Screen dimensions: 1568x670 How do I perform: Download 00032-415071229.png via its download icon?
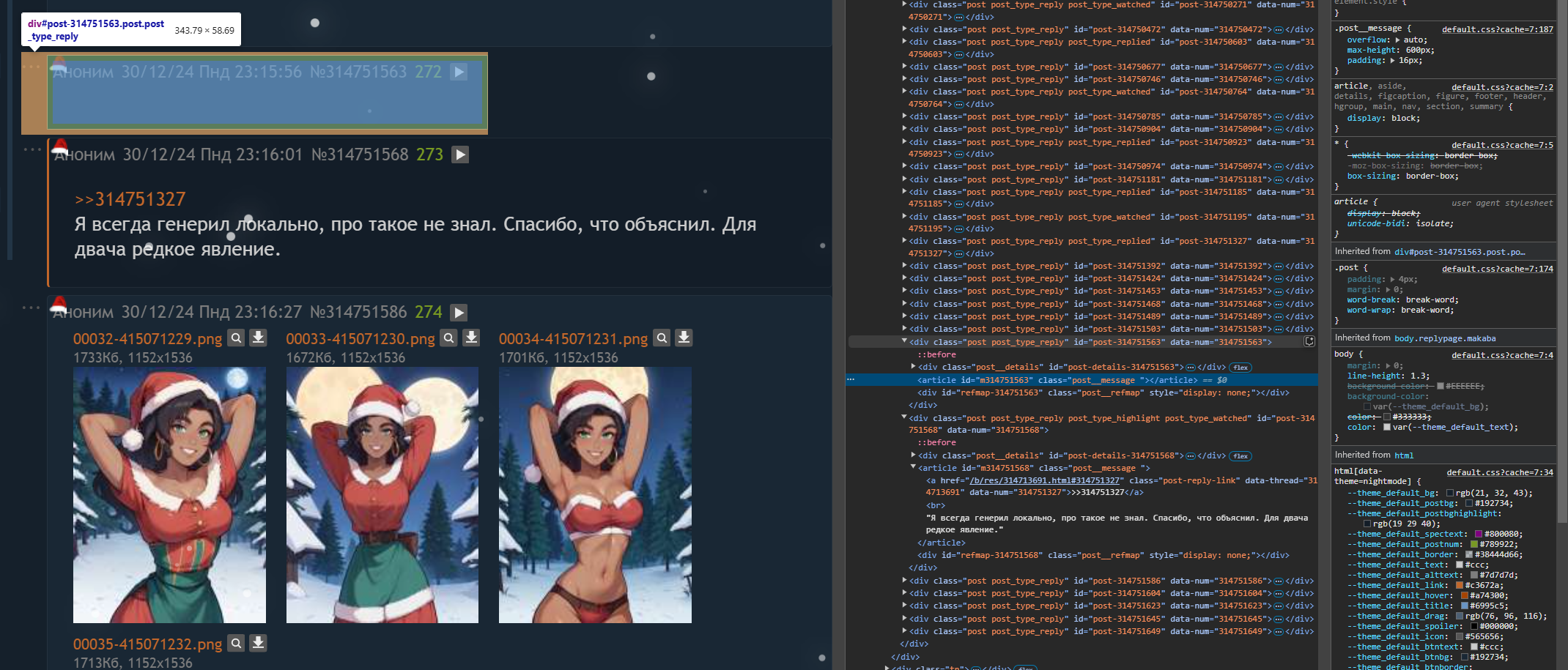point(258,338)
